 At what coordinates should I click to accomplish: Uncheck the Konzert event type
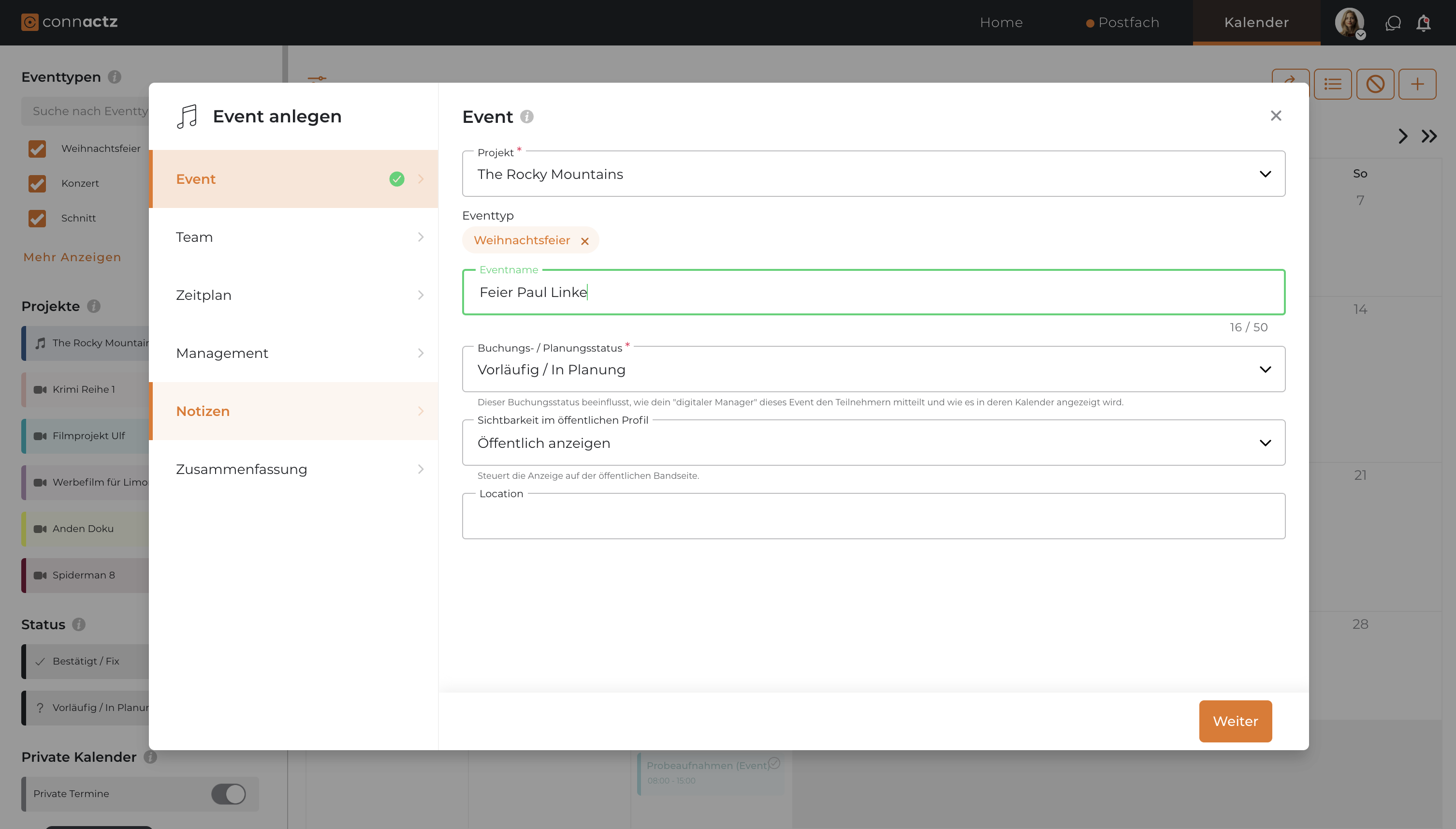[x=37, y=183]
